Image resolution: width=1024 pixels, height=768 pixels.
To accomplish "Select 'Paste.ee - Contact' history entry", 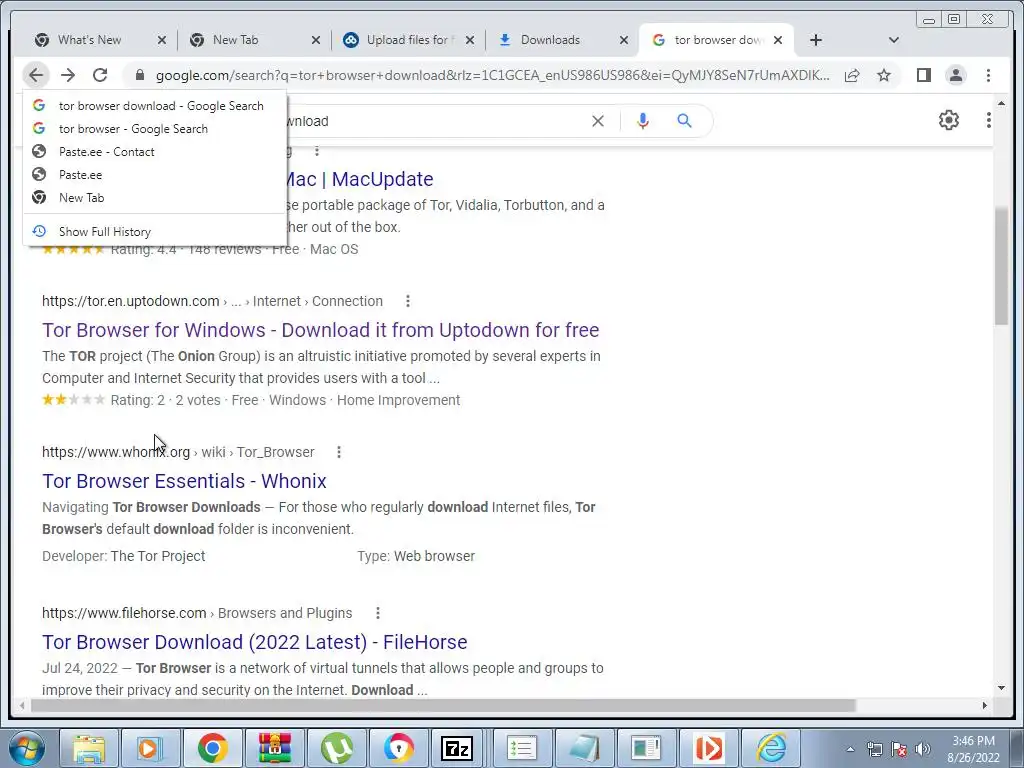I will [x=155, y=152].
